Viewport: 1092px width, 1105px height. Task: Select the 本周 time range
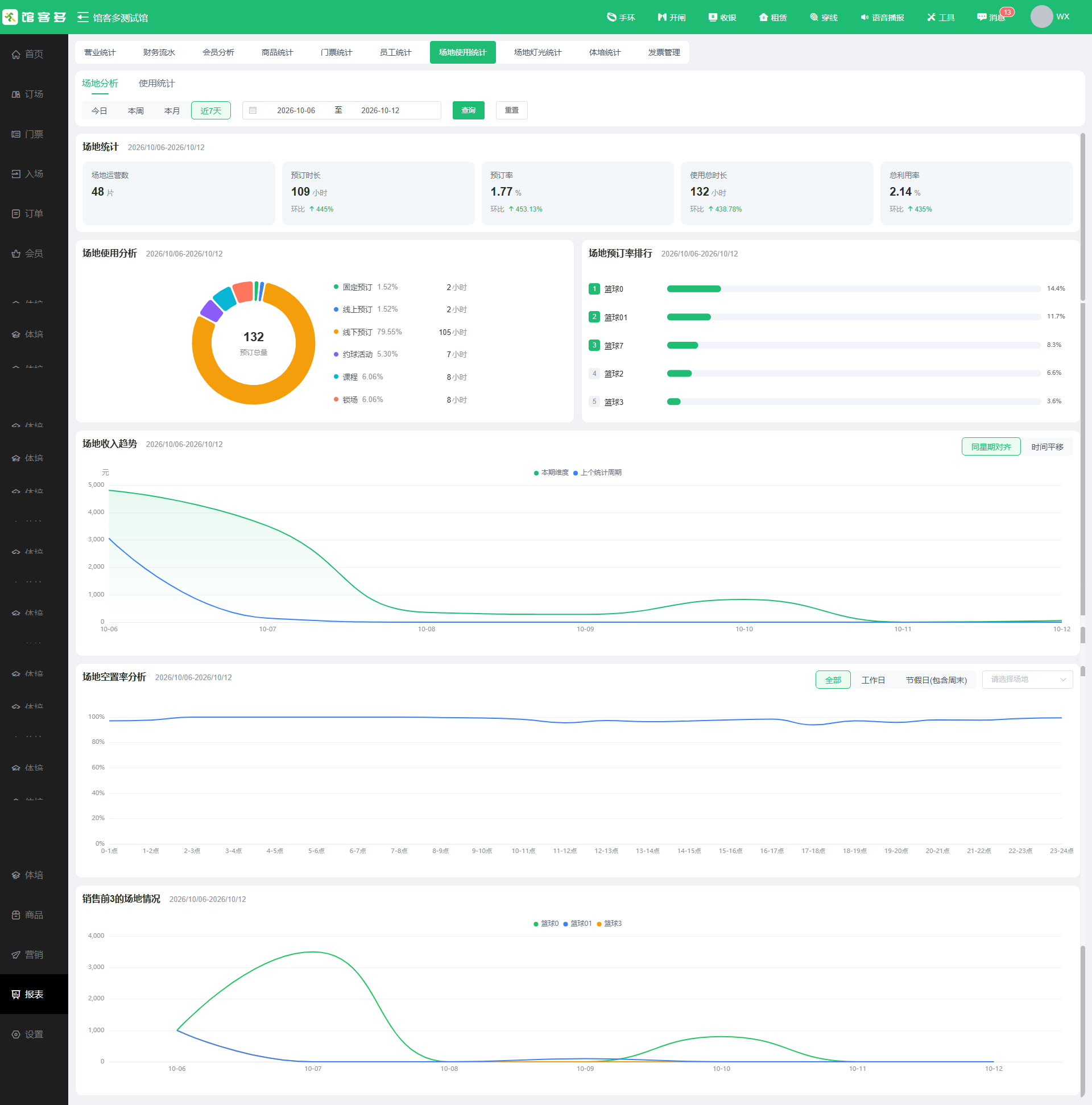[x=135, y=110]
